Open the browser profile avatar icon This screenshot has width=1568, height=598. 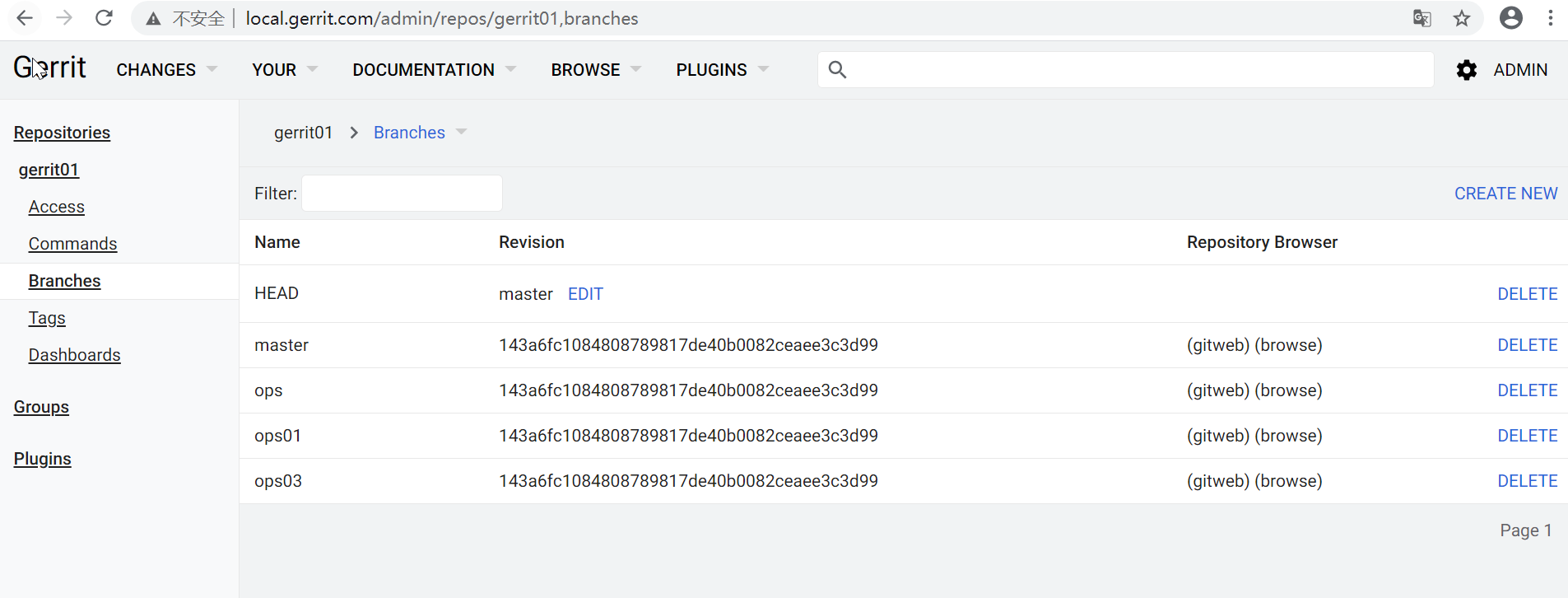(1511, 18)
